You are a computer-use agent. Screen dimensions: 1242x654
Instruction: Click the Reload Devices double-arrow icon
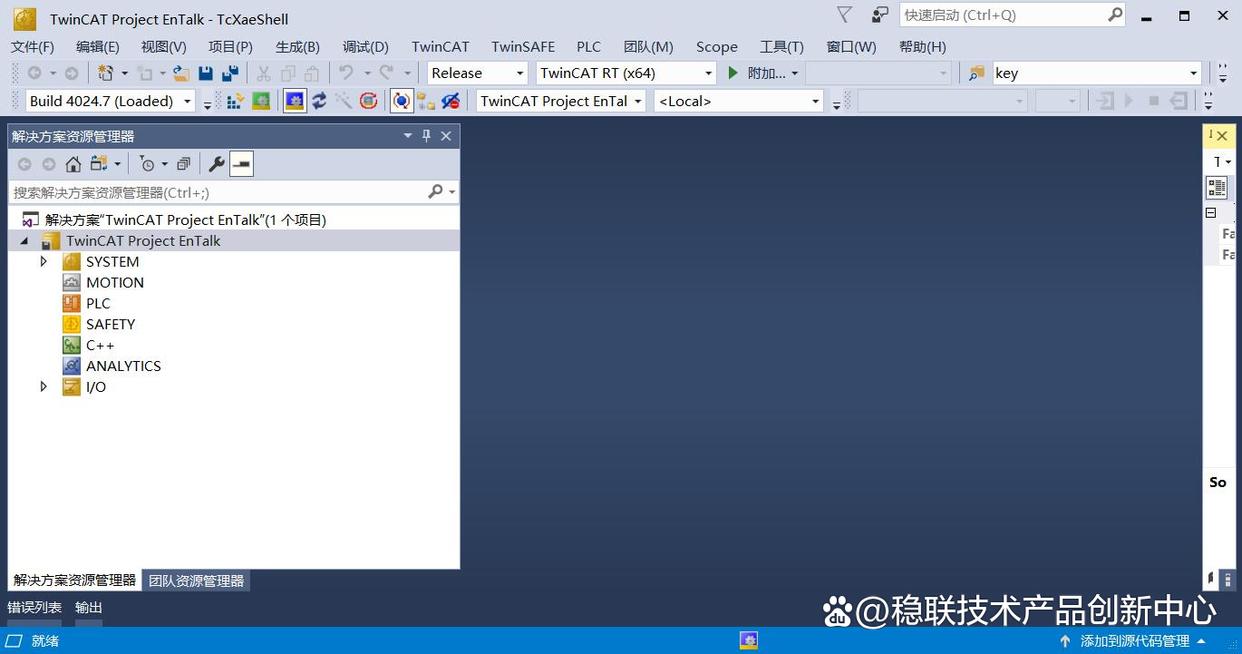click(x=320, y=101)
